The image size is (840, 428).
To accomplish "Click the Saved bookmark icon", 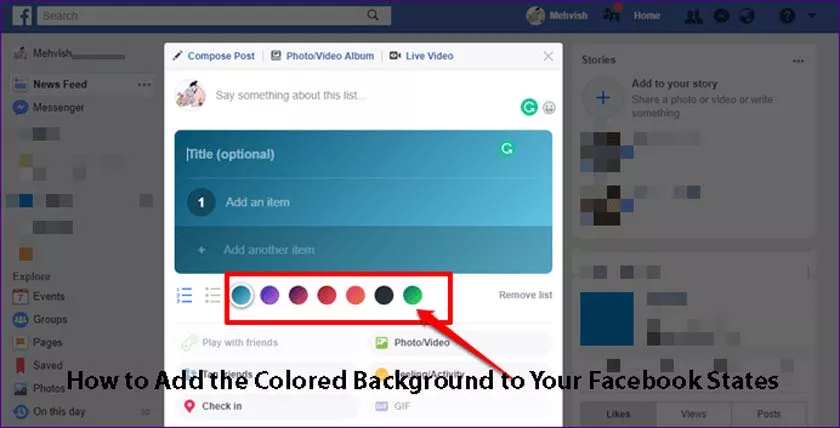I will [x=20, y=365].
